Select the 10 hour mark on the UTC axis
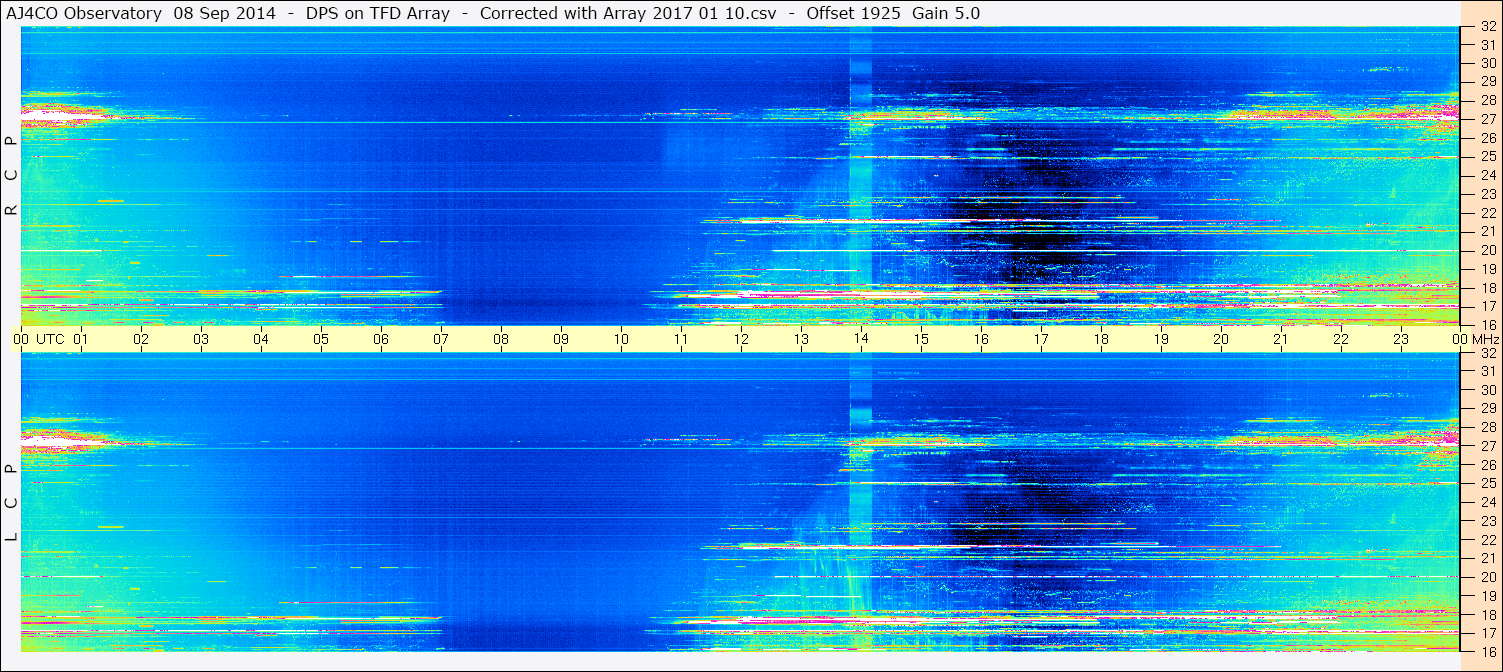Image resolution: width=1503 pixels, height=672 pixels. point(621,339)
